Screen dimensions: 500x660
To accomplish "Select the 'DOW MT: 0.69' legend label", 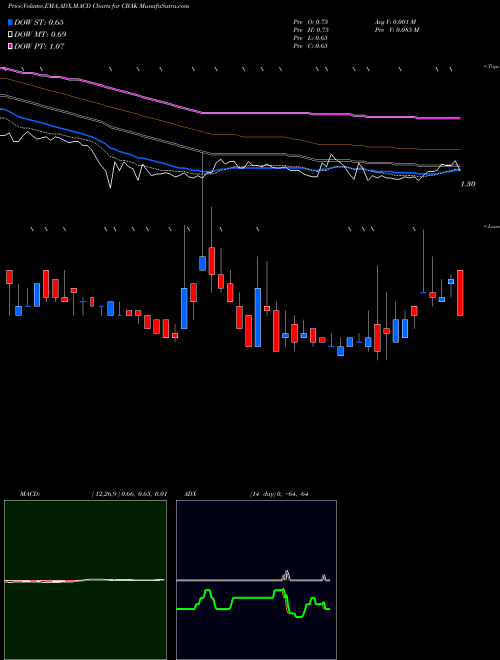I will [x=40, y=35].
